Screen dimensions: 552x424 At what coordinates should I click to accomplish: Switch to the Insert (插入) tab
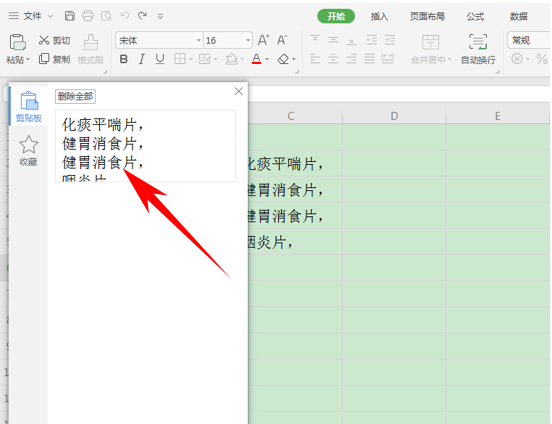coord(379,16)
